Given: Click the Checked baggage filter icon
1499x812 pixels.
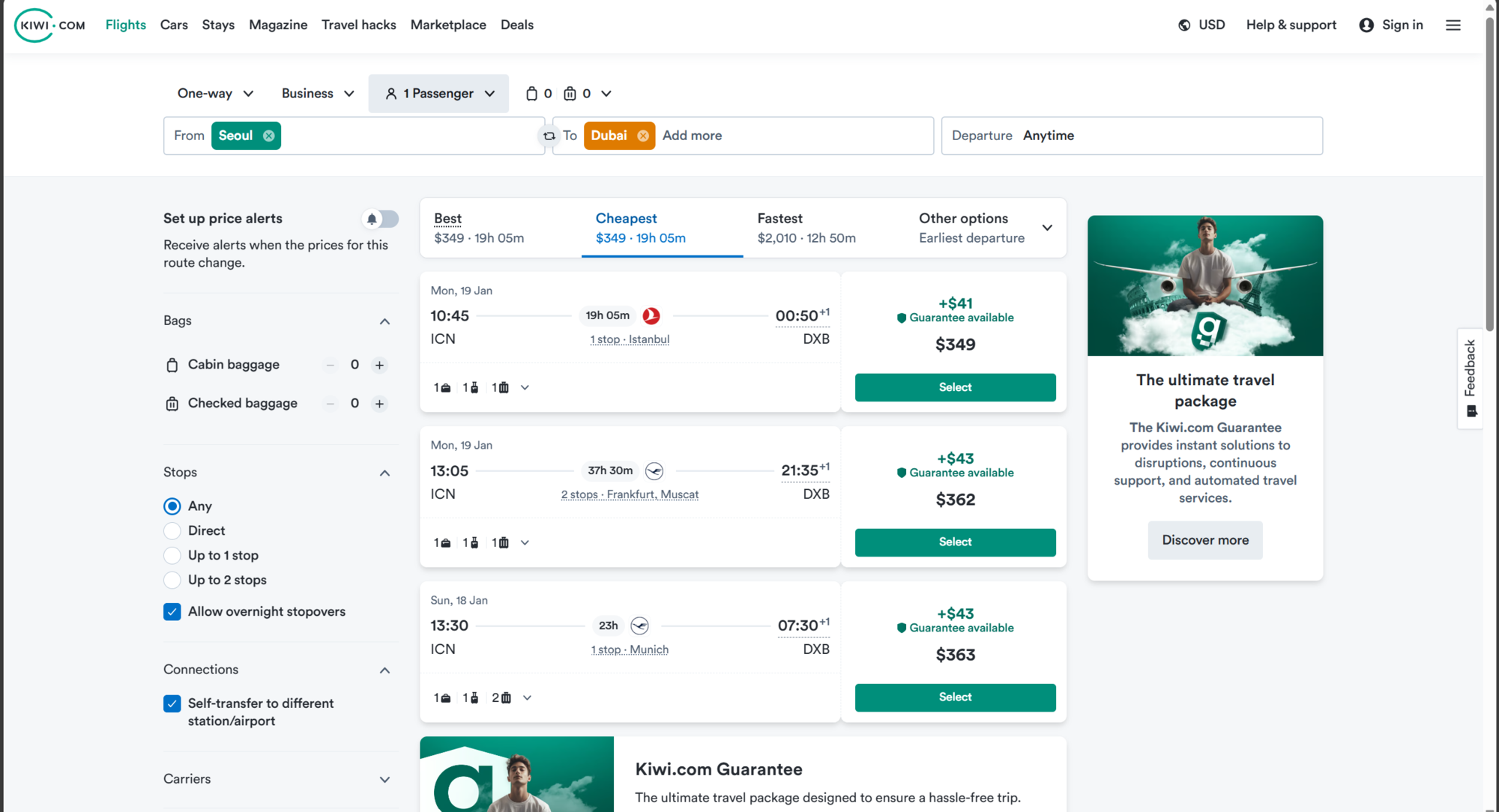Looking at the screenshot, I should coord(172,404).
